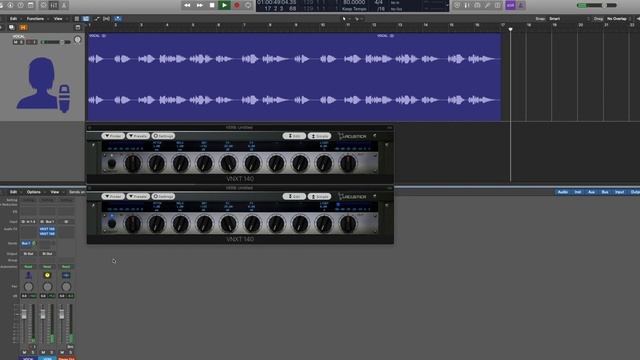Toggle cycle mode button

point(248,5)
